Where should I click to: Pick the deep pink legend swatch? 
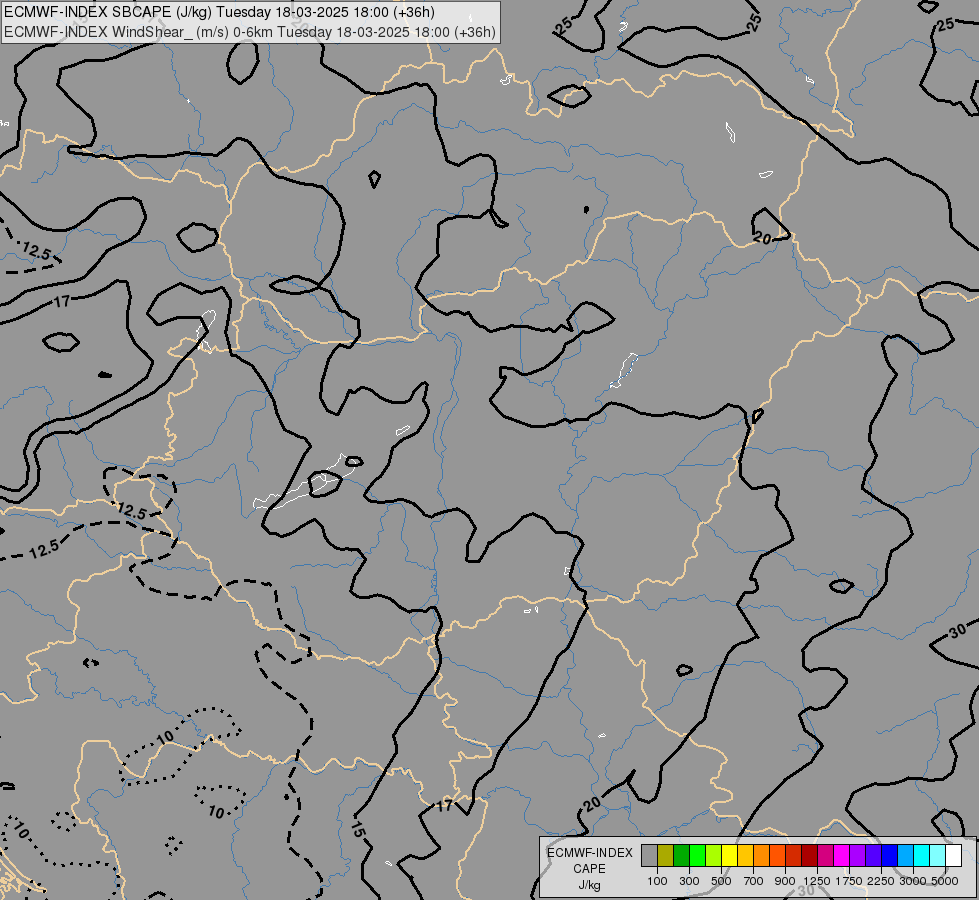tap(826, 856)
